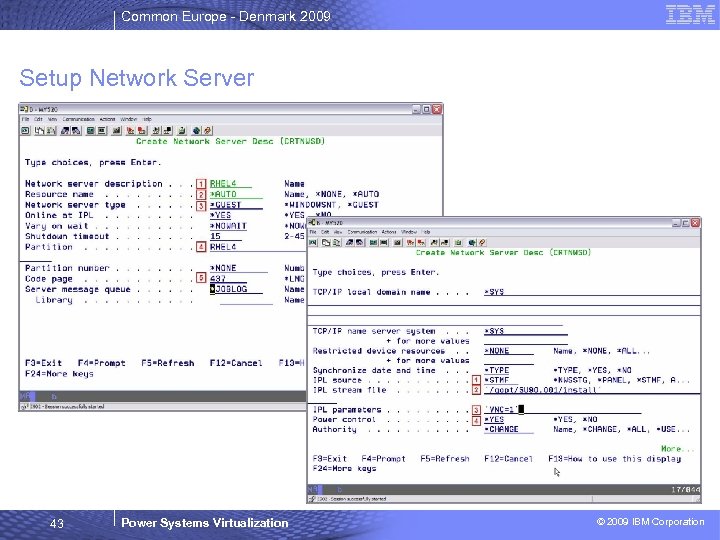The height and width of the screenshot is (540, 720).
Task: Click Index help icon in left window toolbar
Action: [208, 130]
